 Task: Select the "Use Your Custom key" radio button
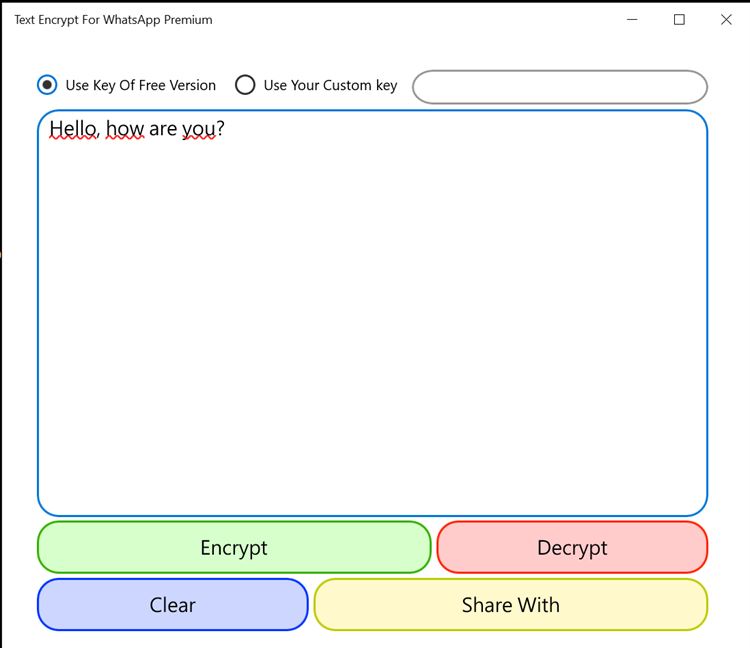point(245,85)
